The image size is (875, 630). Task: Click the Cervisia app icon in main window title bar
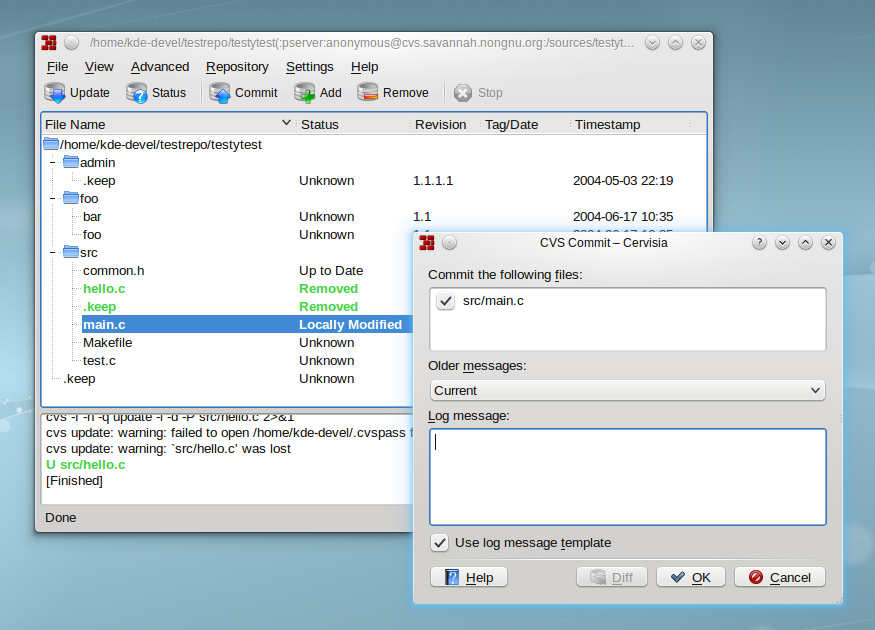coord(49,43)
